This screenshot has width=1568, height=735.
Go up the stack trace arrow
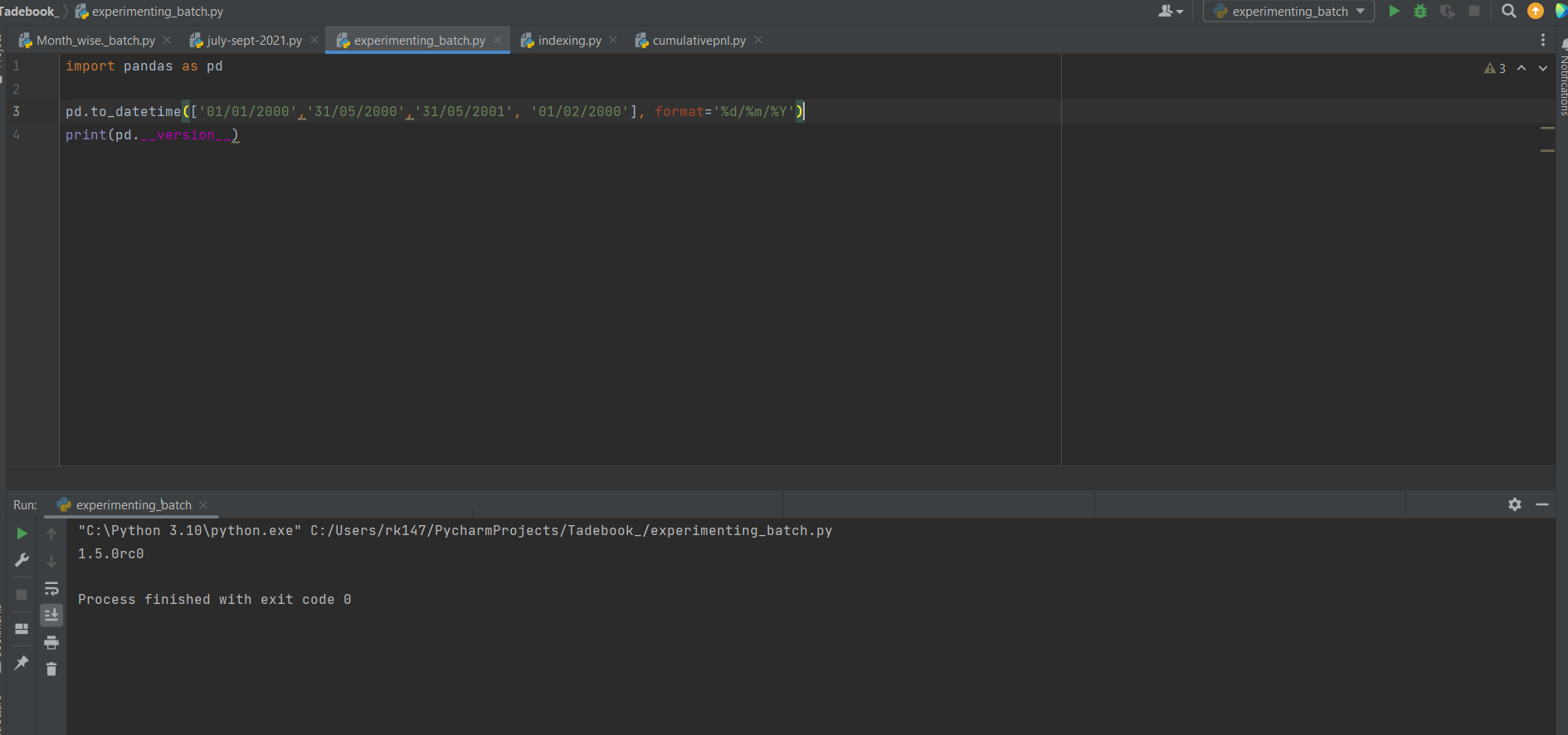click(x=51, y=533)
